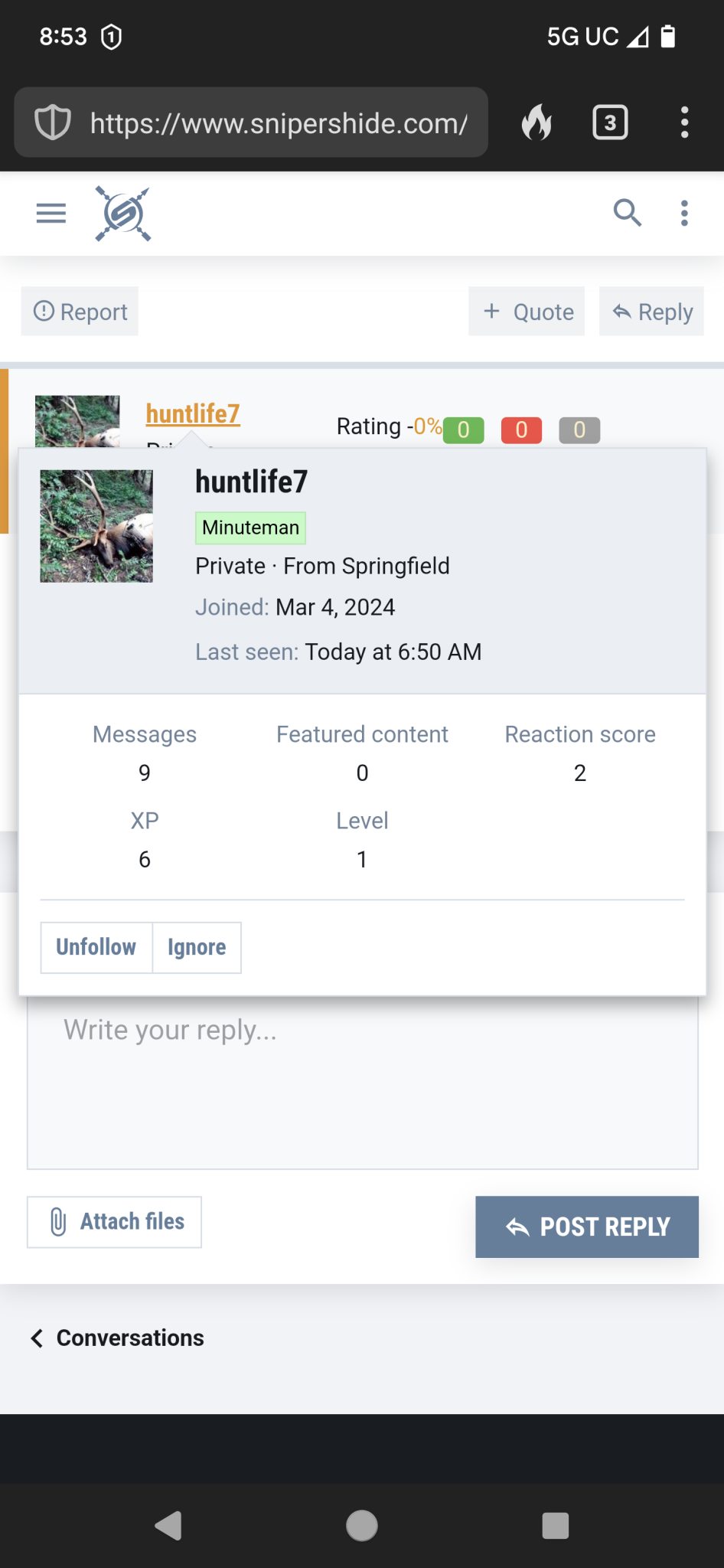This screenshot has height=1568, width=724.
Task: Click the Attach files button
Action: point(115,1222)
